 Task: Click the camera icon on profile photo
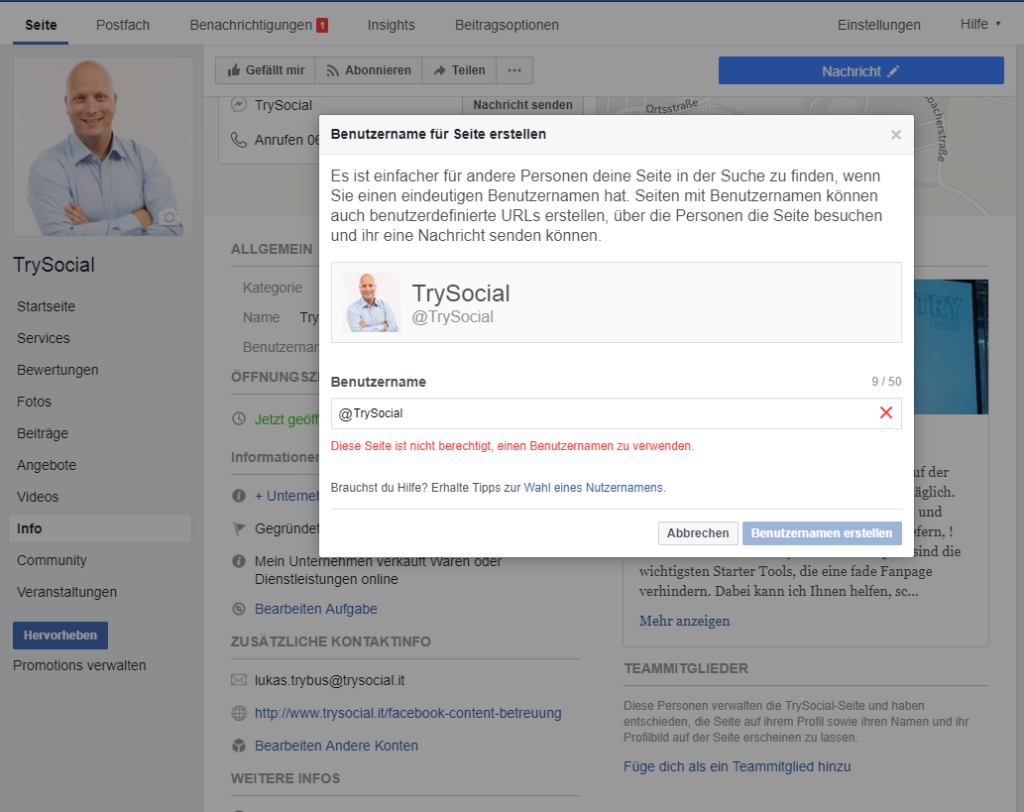(170, 218)
